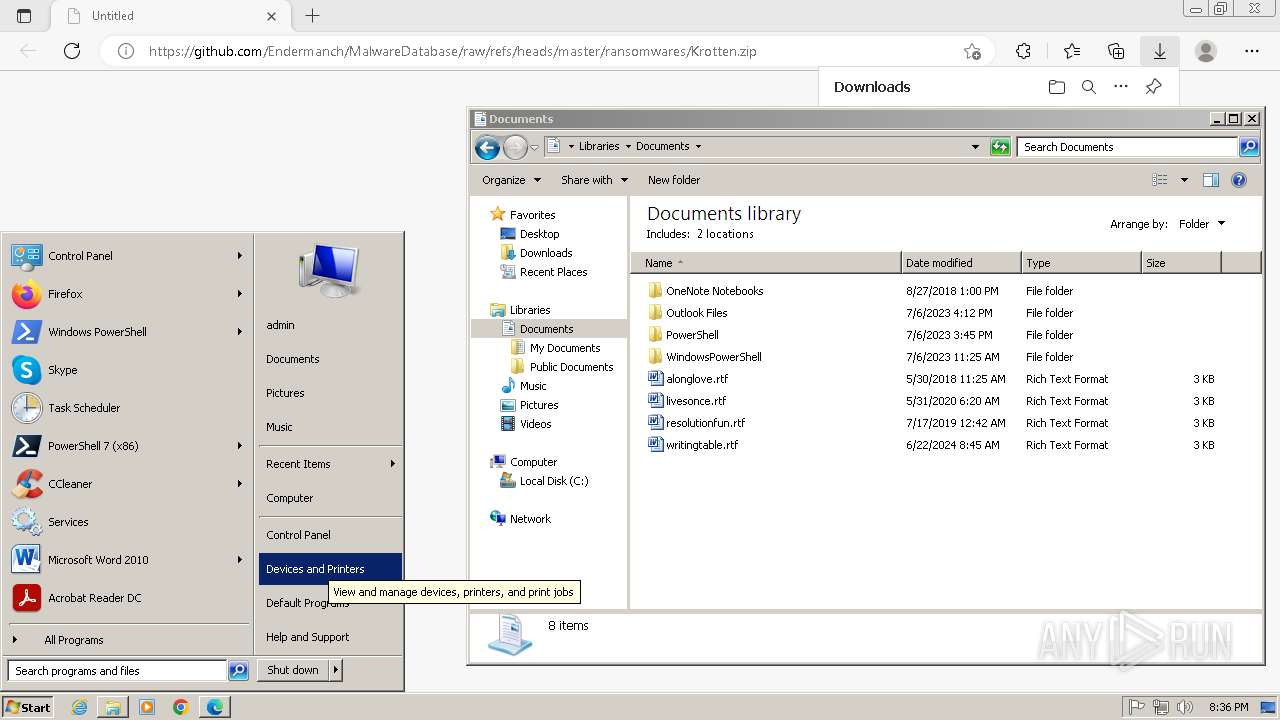1280x720 pixels.
Task: Click the Search Documents field
Action: (x=1127, y=147)
